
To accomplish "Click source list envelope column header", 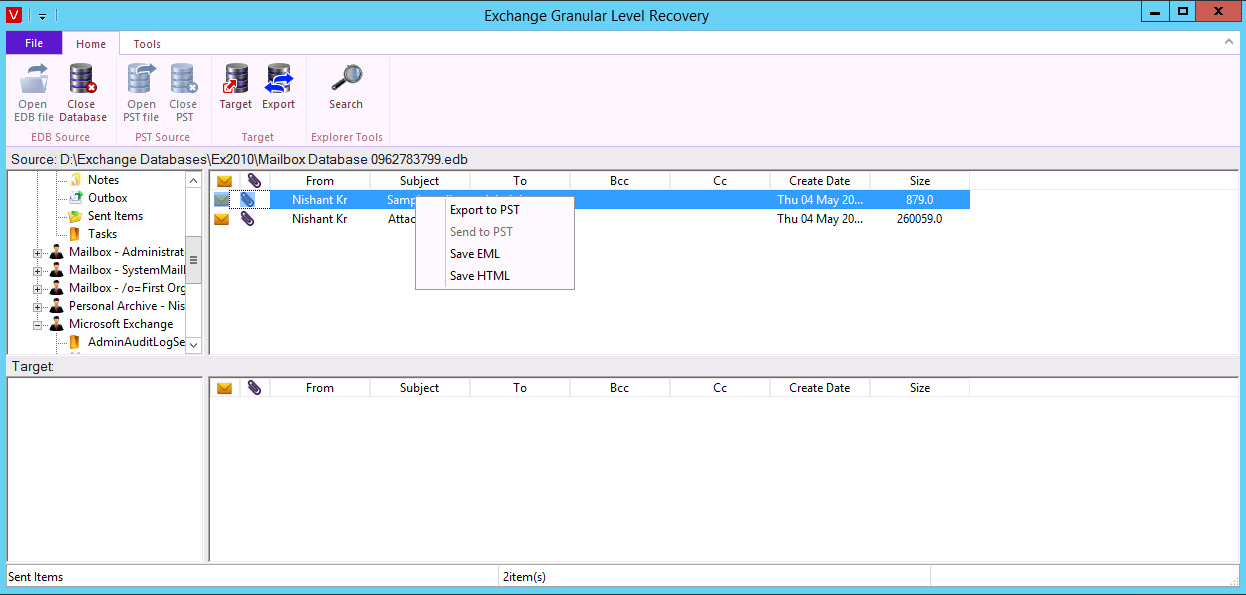I will 225,181.
